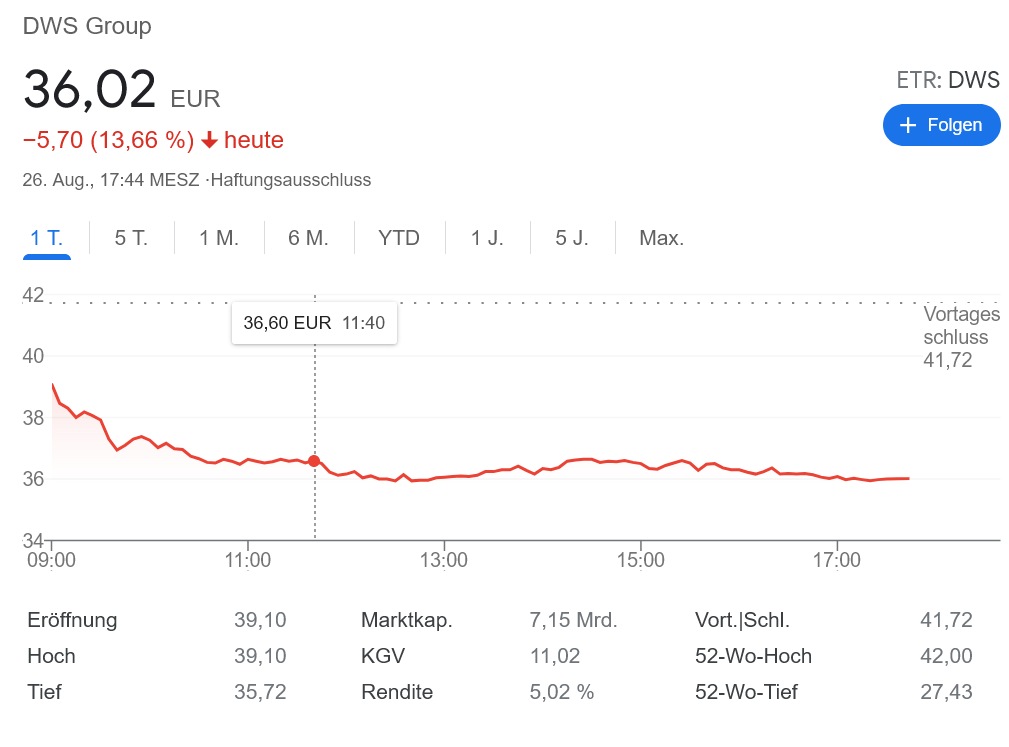
Task: Click the red down arrow icon
Action: click(209, 141)
